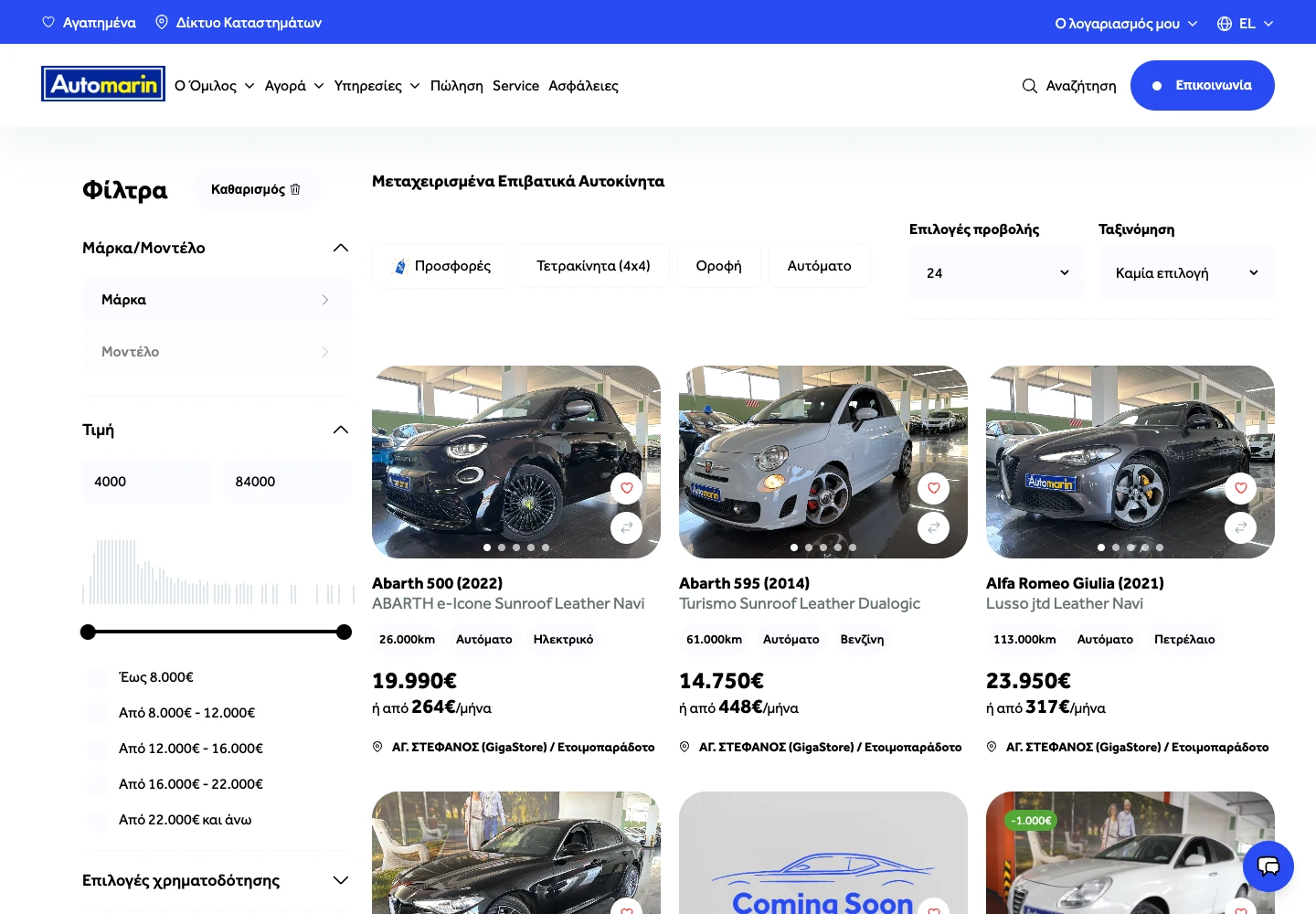This screenshot has width=1316, height=914.
Task: Compare the Abarth 595 (2014) with arrows icon
Action: (934, 527)
